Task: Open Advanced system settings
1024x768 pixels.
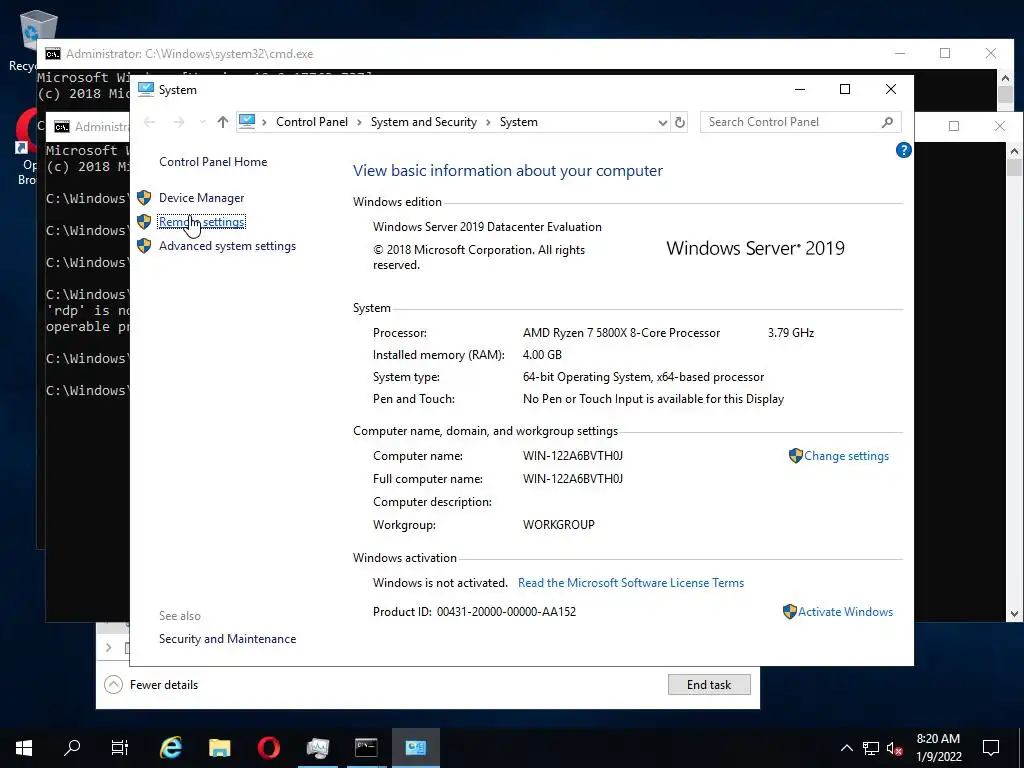Action: point(227,246)
